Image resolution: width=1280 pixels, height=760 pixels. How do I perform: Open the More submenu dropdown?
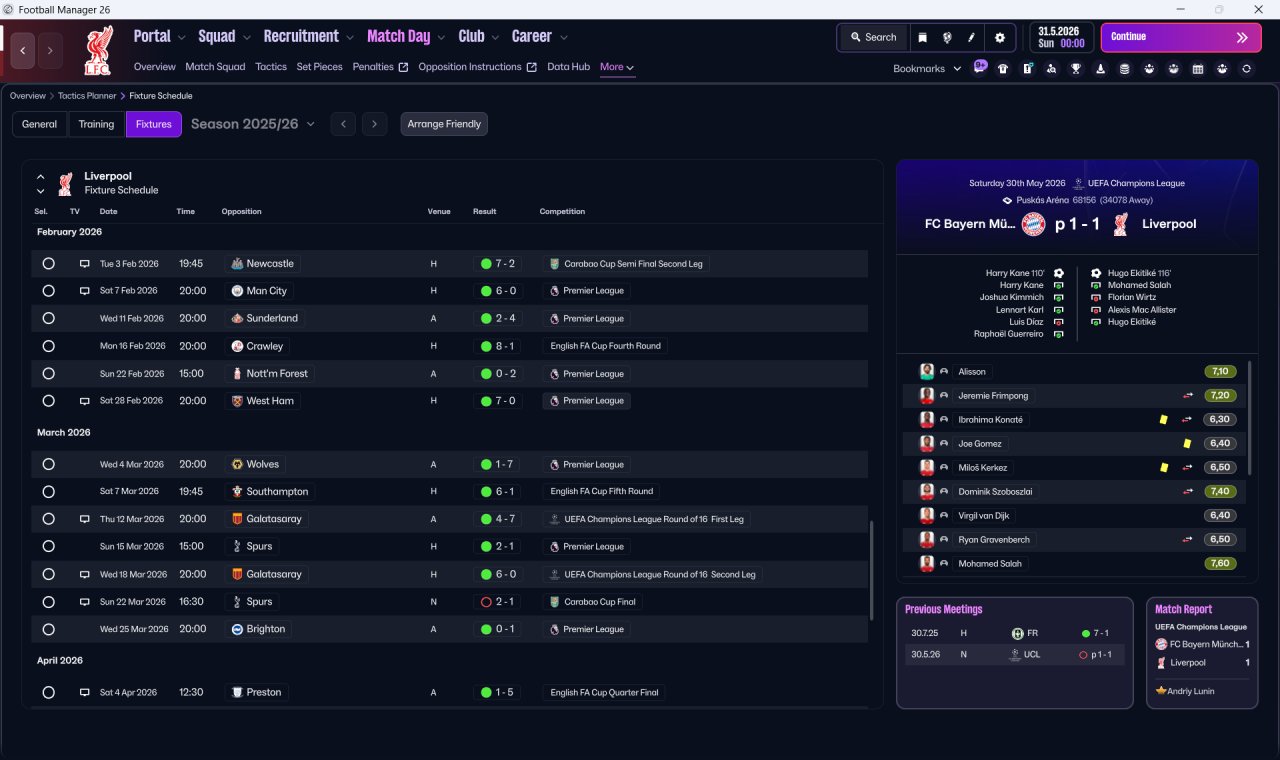pyautogui.click(x=617, y=67)
